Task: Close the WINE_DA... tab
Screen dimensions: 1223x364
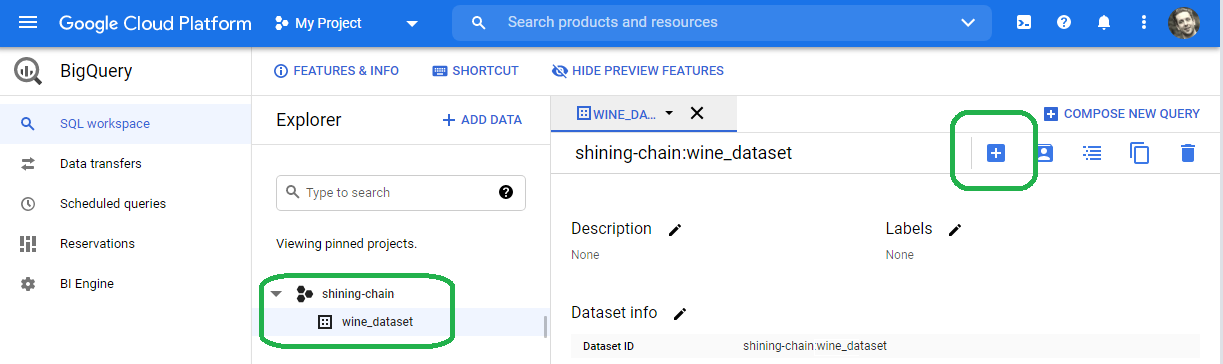Action: click(x=697, y=113)
